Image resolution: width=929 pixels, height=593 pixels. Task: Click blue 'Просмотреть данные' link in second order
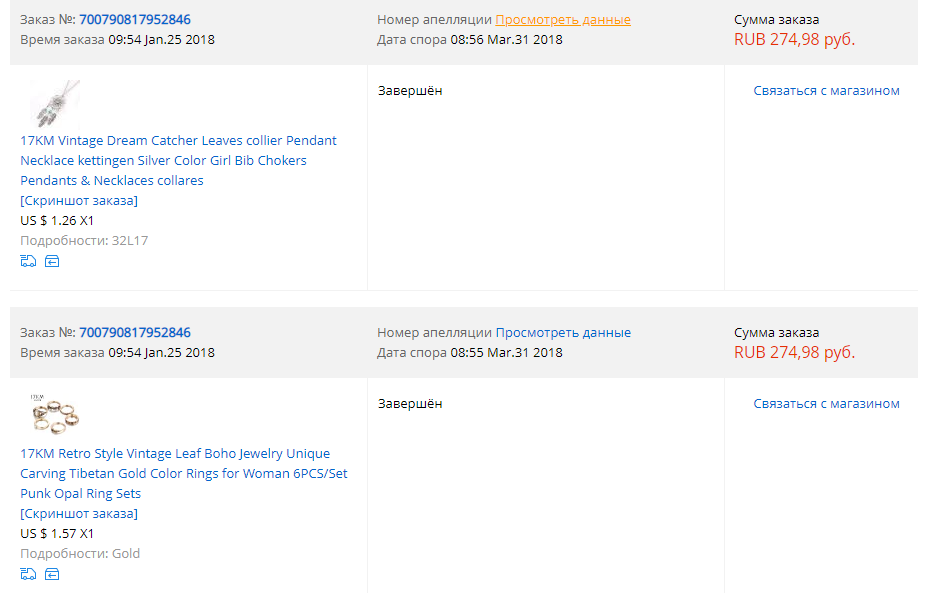[563, 332]
